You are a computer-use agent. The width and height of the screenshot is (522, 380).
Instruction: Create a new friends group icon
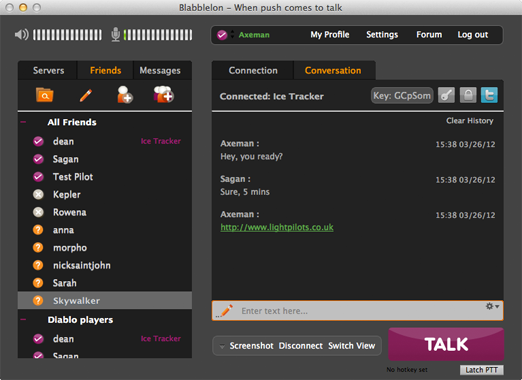point(163,94)
